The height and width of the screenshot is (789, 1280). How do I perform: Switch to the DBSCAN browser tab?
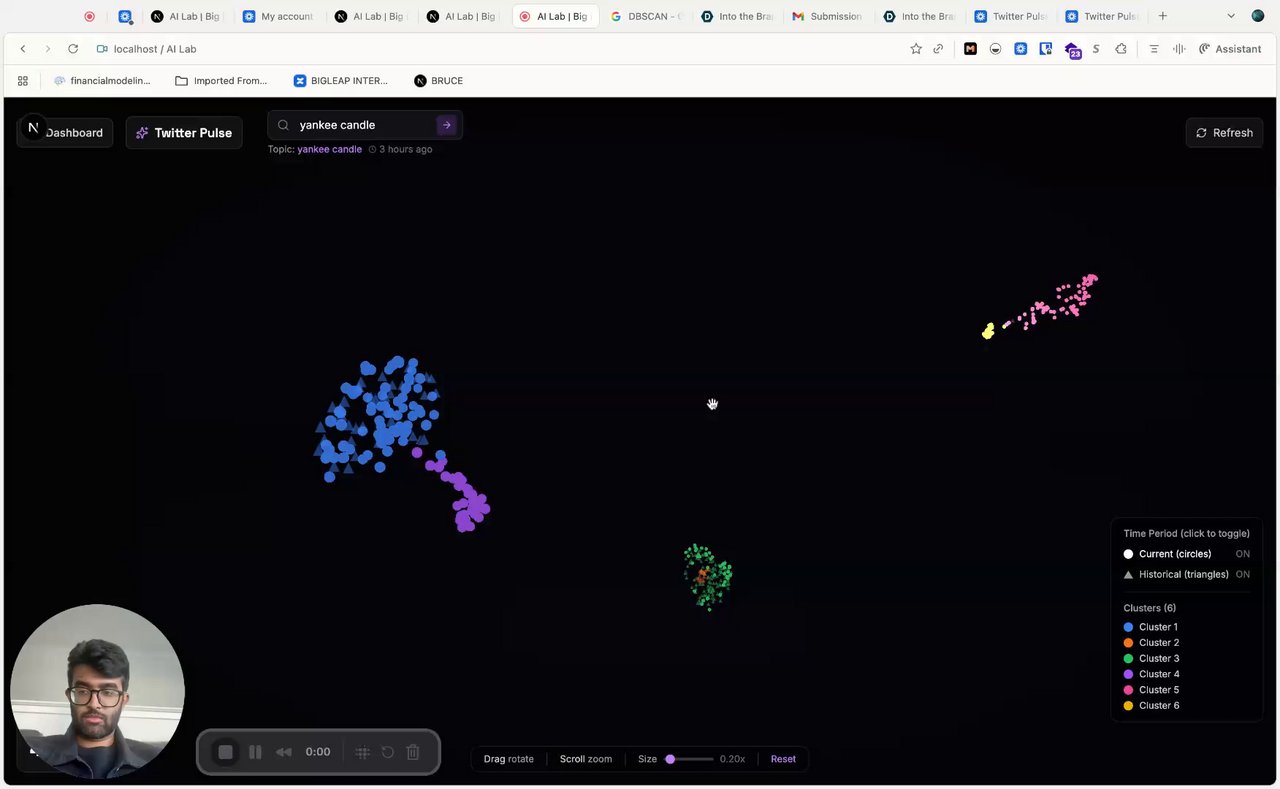[x=646, y=16]
